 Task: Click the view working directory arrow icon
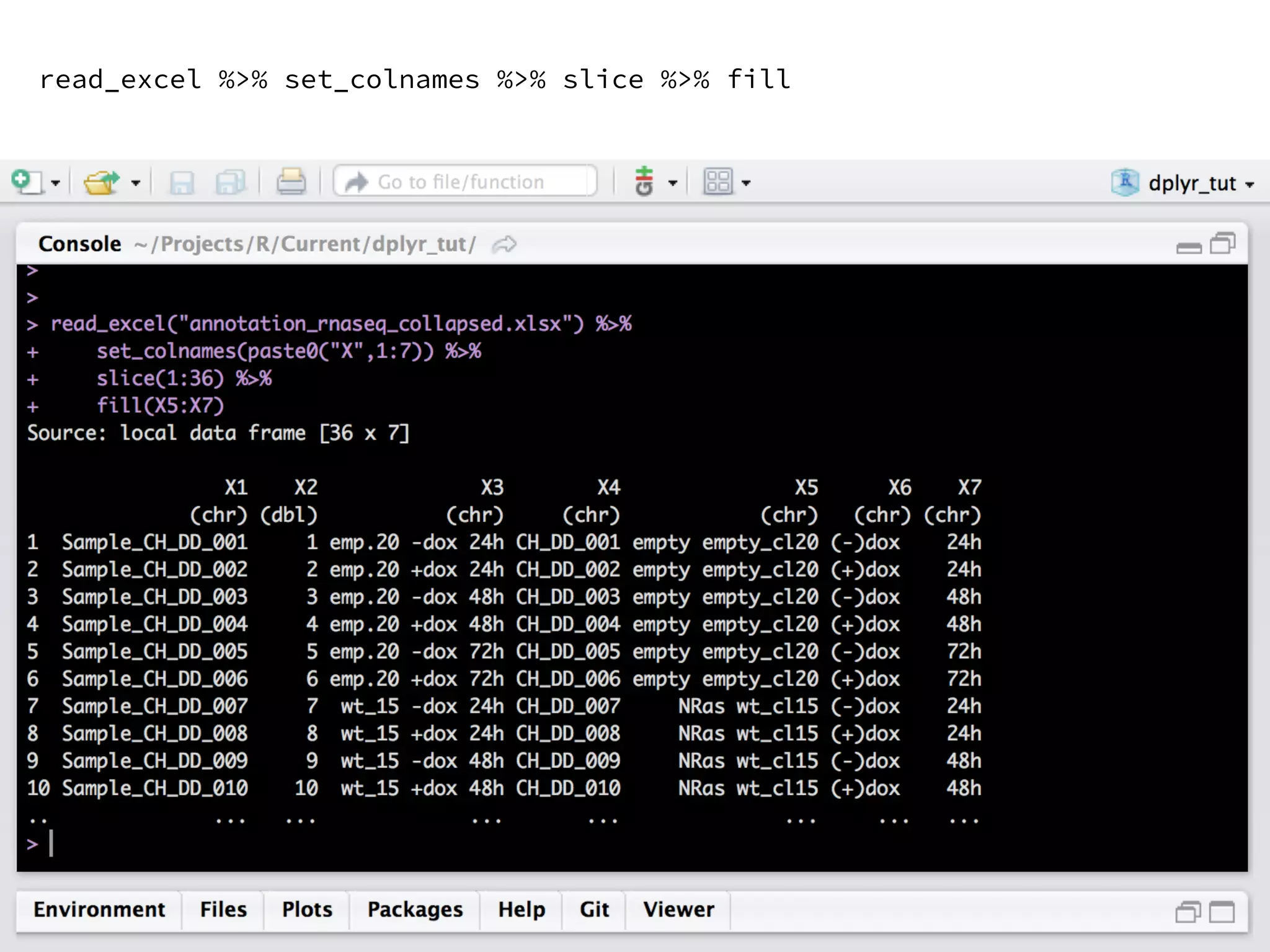pyautogui.click(x=504, y=245)
